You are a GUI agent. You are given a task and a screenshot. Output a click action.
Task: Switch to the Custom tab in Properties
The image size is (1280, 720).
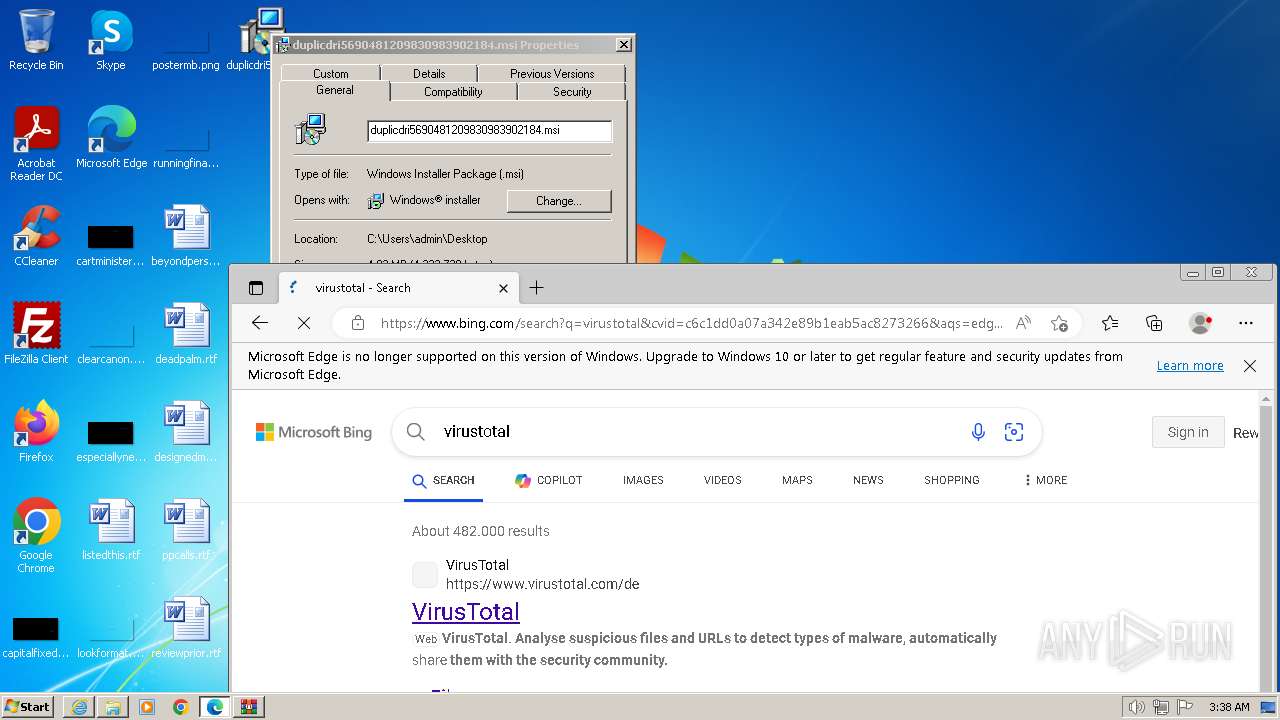[x=330, y=73]
